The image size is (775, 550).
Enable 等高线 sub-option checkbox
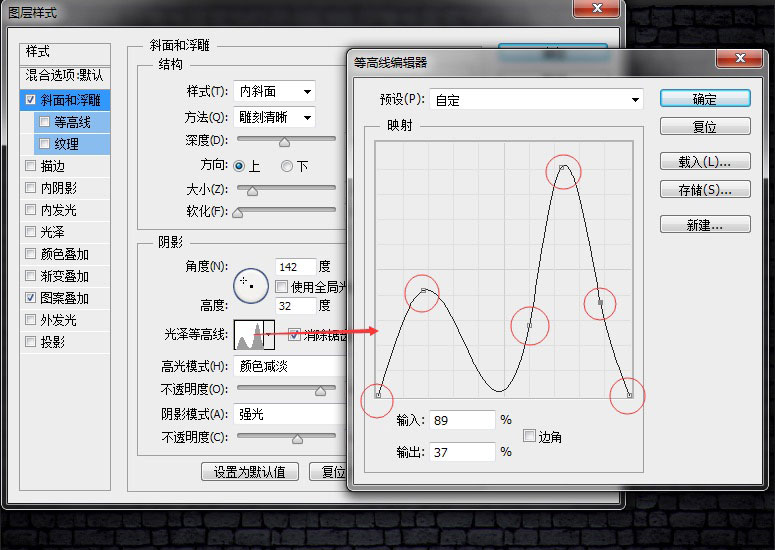click(x=44, y=122)
